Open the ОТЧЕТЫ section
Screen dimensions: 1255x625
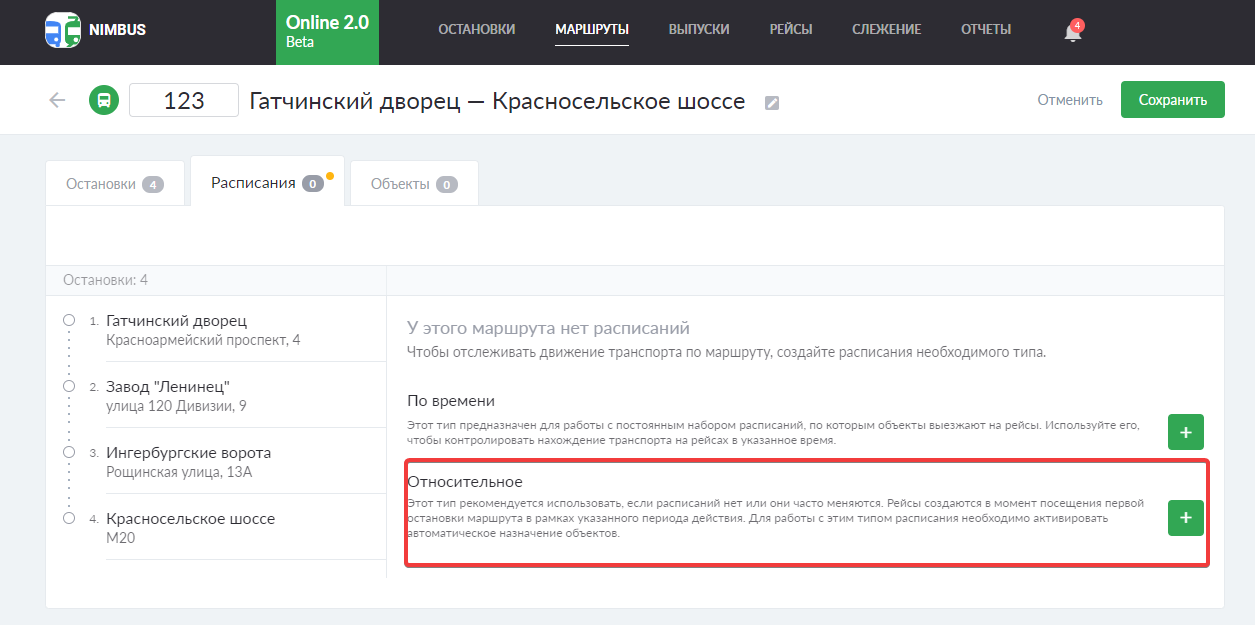(x=985, y=29)
